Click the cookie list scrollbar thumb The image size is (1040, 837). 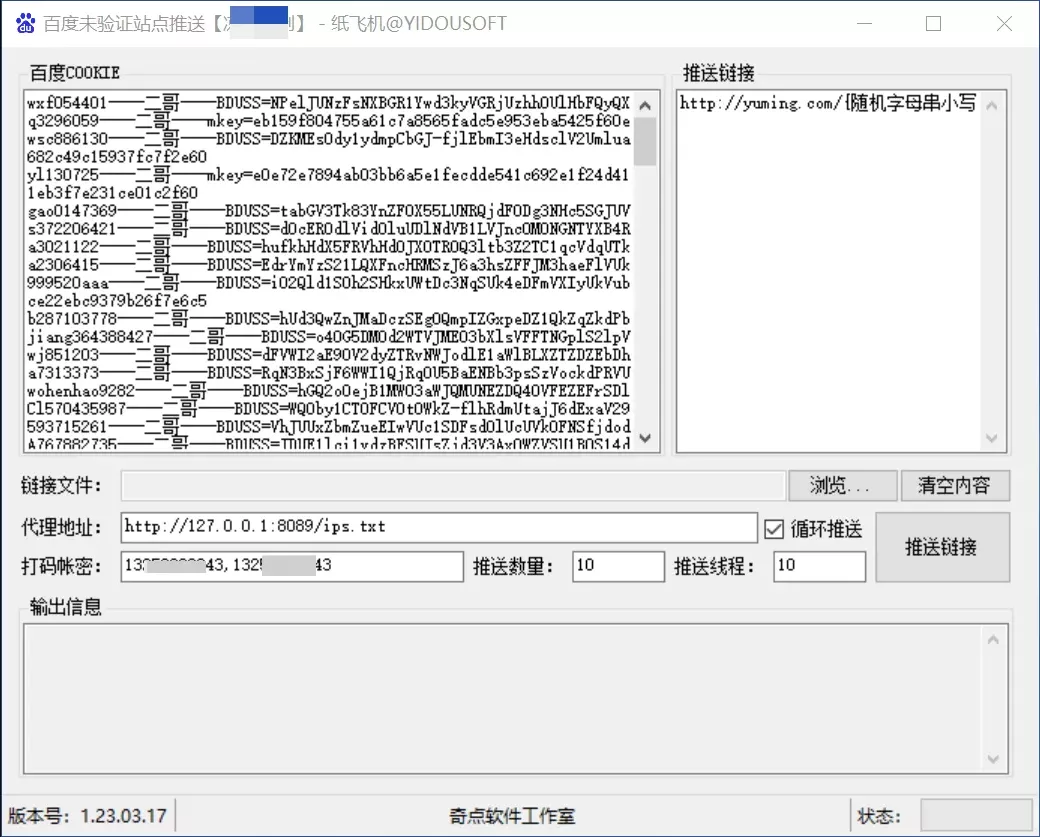click(645, 141)
